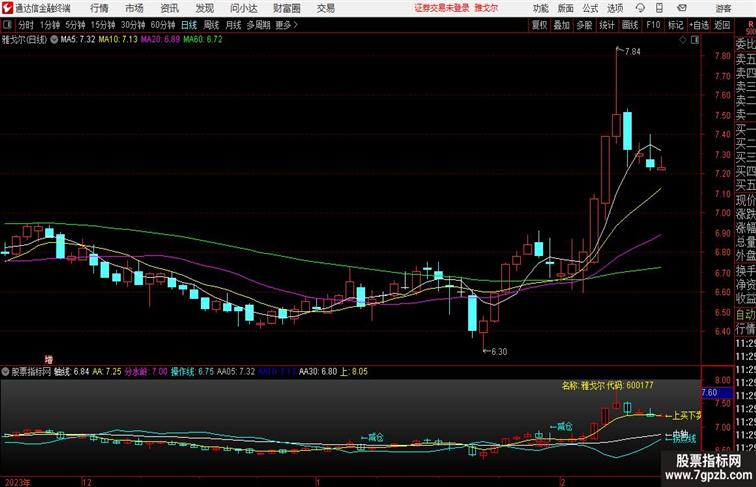The height and width of the screenshot is (487, 756).
Task: Click the 2023年 time axis label
Action: [x=17, y=482]
